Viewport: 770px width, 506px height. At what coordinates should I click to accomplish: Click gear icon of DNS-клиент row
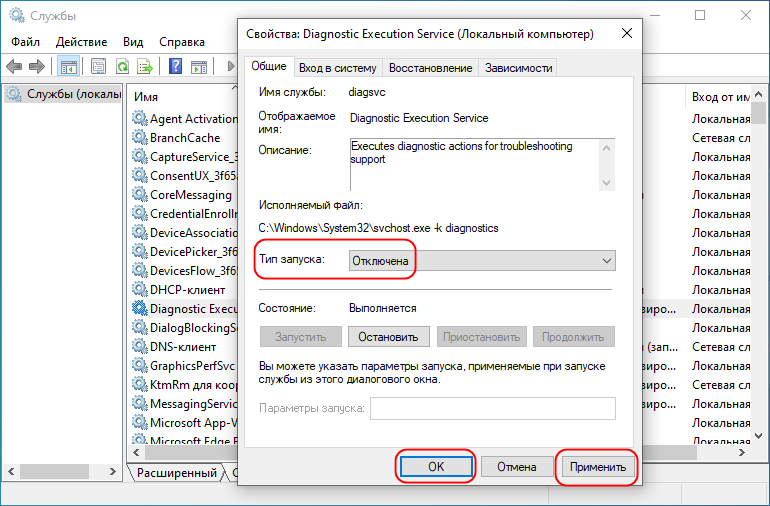(x=140, y=346)
